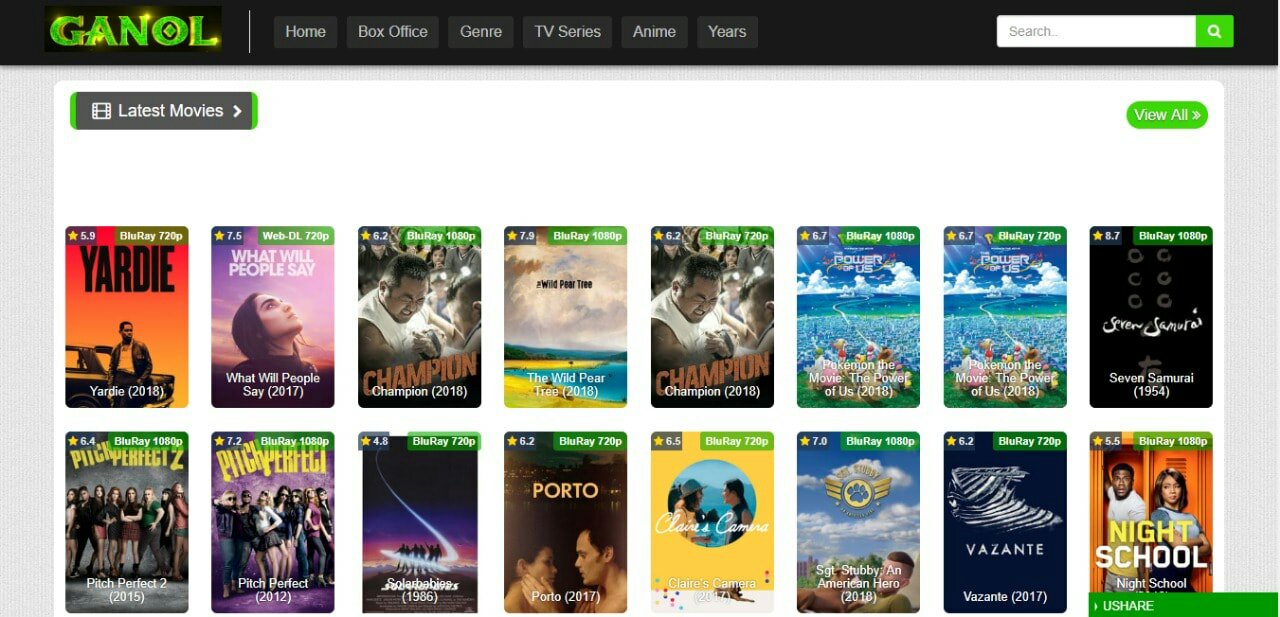Click the film strip icon beside Latest Movies
1280x617 pixels.
tap(101, 111)
